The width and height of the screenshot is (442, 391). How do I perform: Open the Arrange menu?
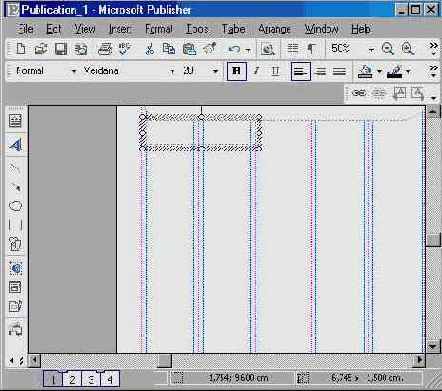coord(274,29)
